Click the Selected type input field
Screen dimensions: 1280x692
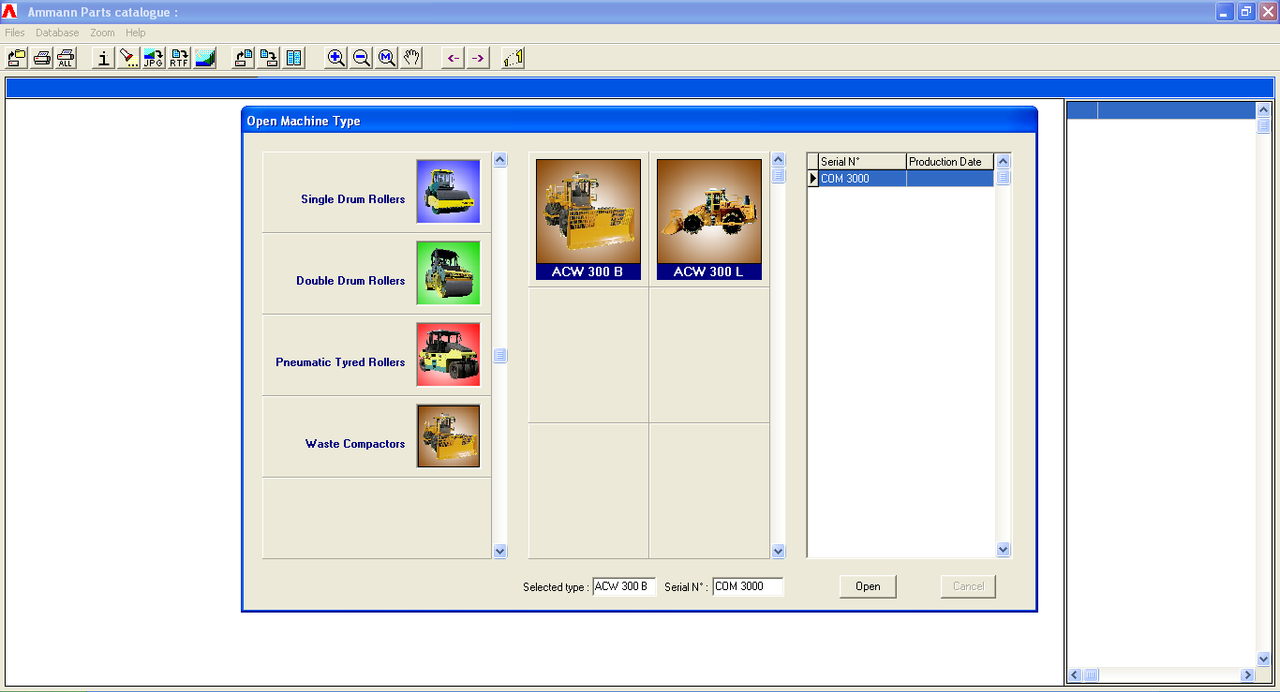[x=624, y=587]
